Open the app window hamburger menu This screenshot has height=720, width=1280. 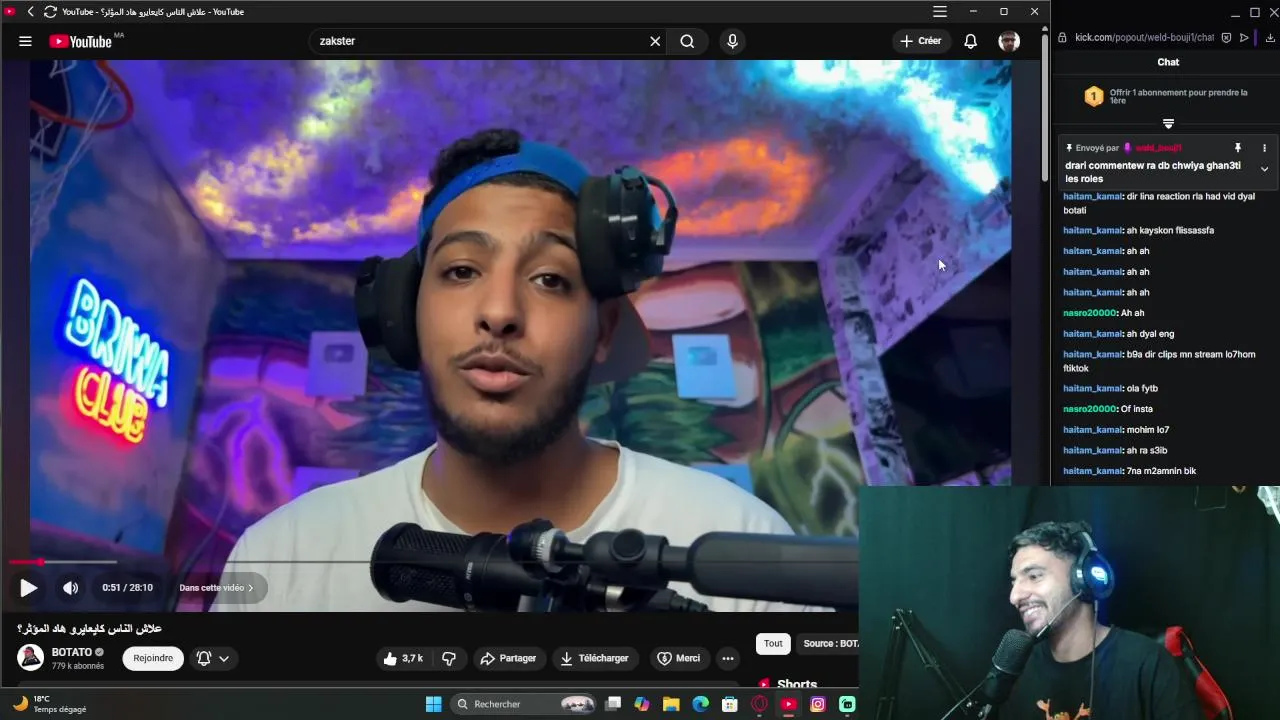coord(940,11)
